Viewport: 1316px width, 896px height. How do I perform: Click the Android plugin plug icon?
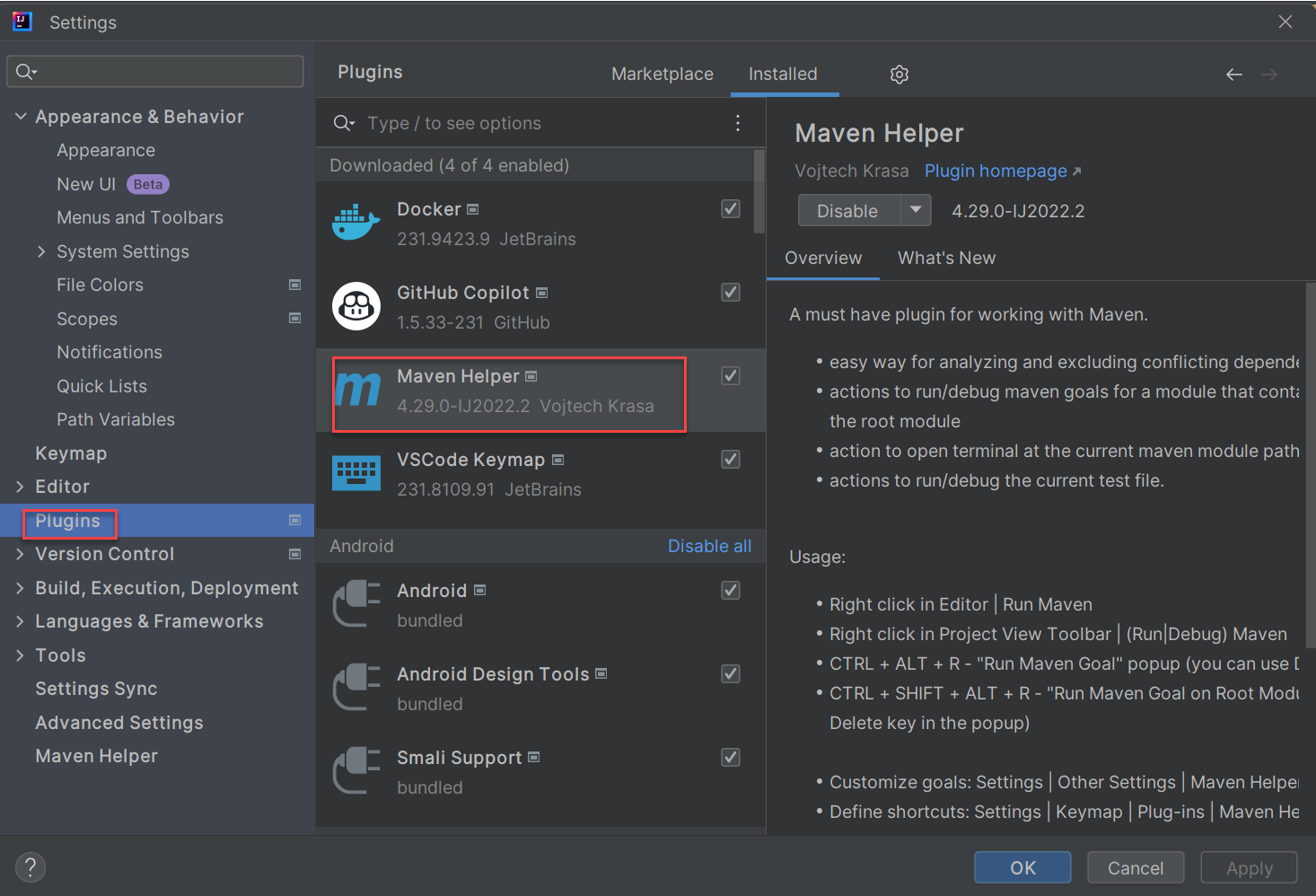356,603
